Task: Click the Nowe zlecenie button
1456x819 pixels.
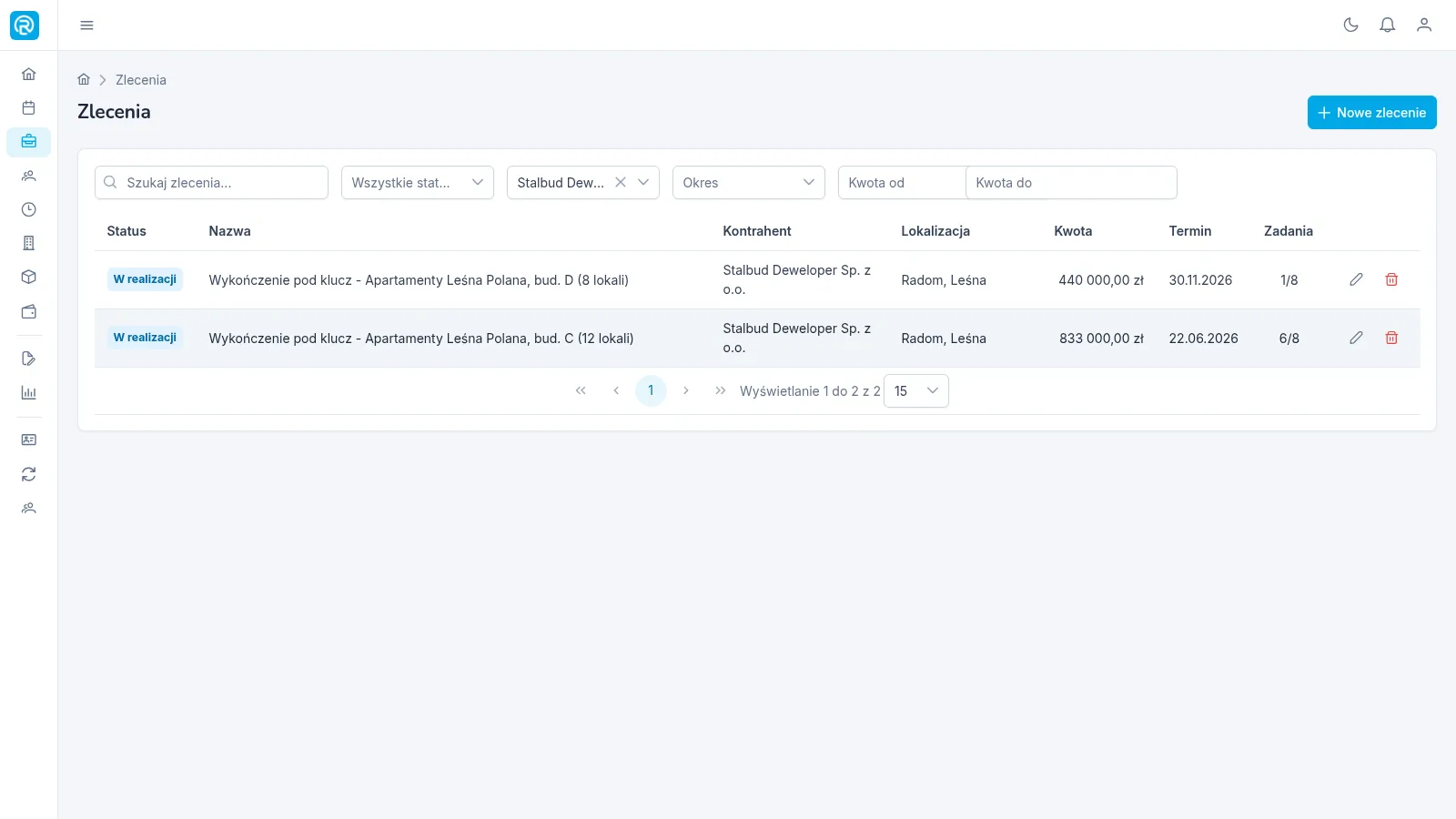Action: (x=1372, y=113)
